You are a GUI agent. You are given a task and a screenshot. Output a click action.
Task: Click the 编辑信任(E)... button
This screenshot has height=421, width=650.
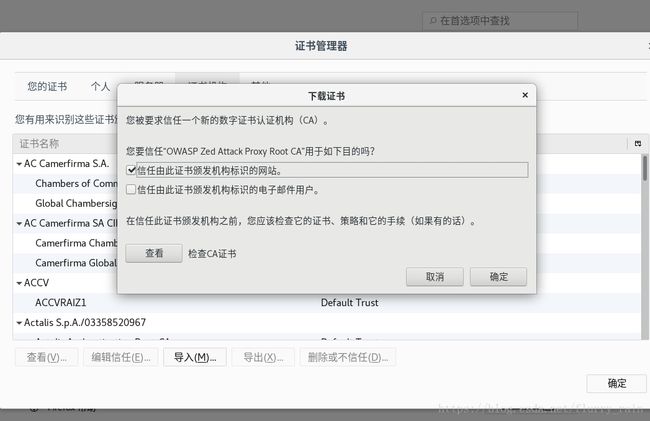pyautogui.click(x=121, y=357)
